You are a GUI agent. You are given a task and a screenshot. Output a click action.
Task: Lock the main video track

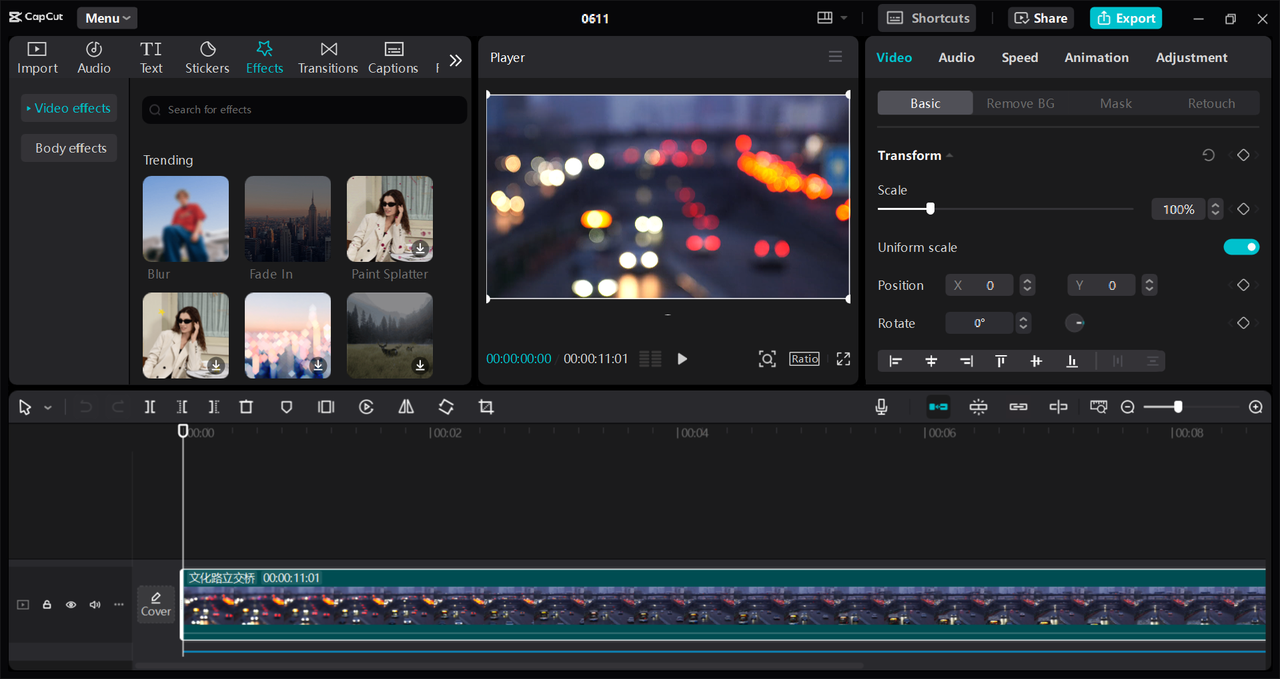tap(47, 605)
